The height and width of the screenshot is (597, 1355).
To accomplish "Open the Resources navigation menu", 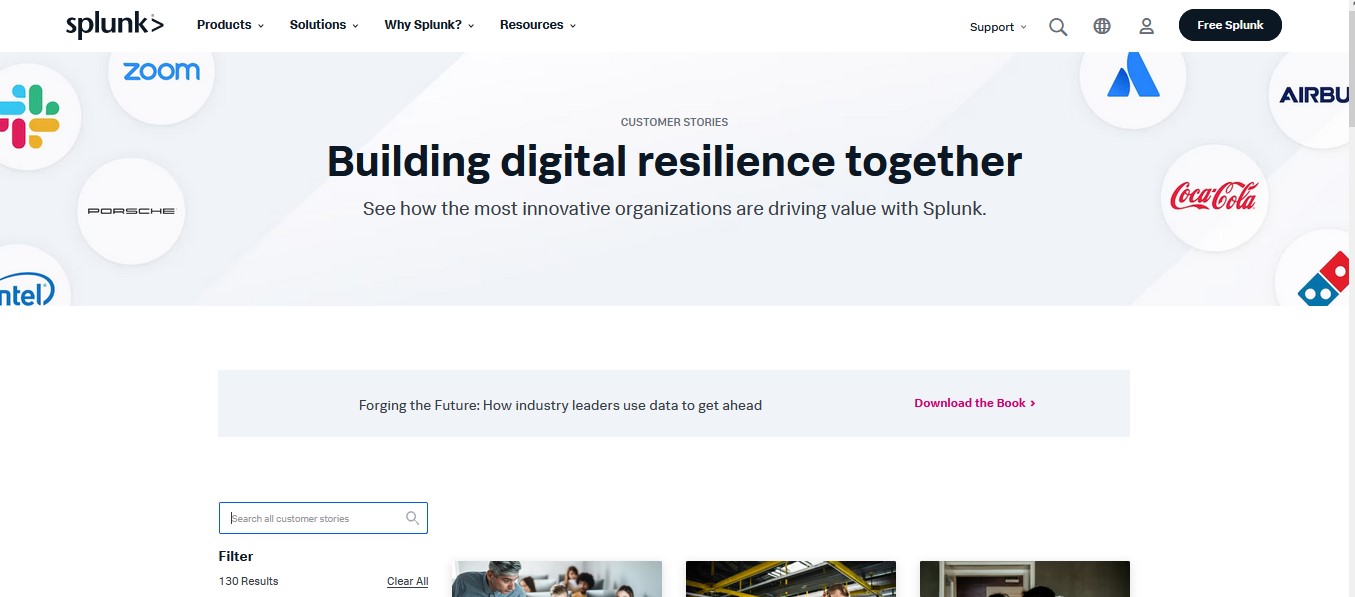I will pos(538,25).
